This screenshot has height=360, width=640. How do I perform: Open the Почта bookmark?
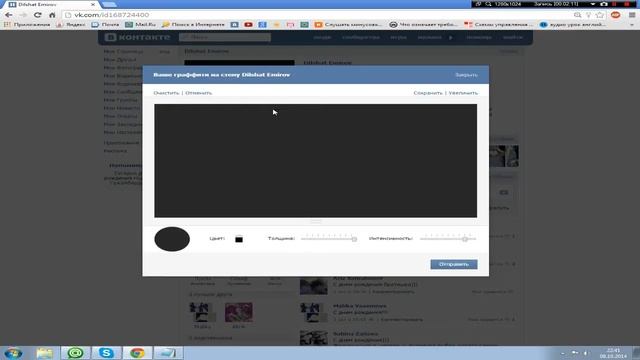pyautogui.click(x=105, y=24)
